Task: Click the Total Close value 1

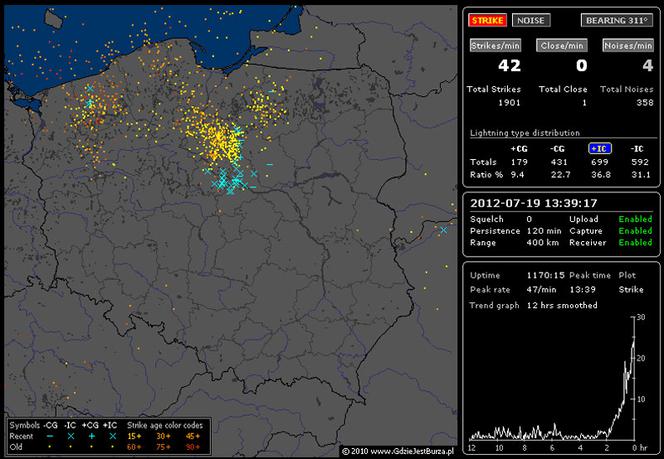Action: (x=584, y=102)
